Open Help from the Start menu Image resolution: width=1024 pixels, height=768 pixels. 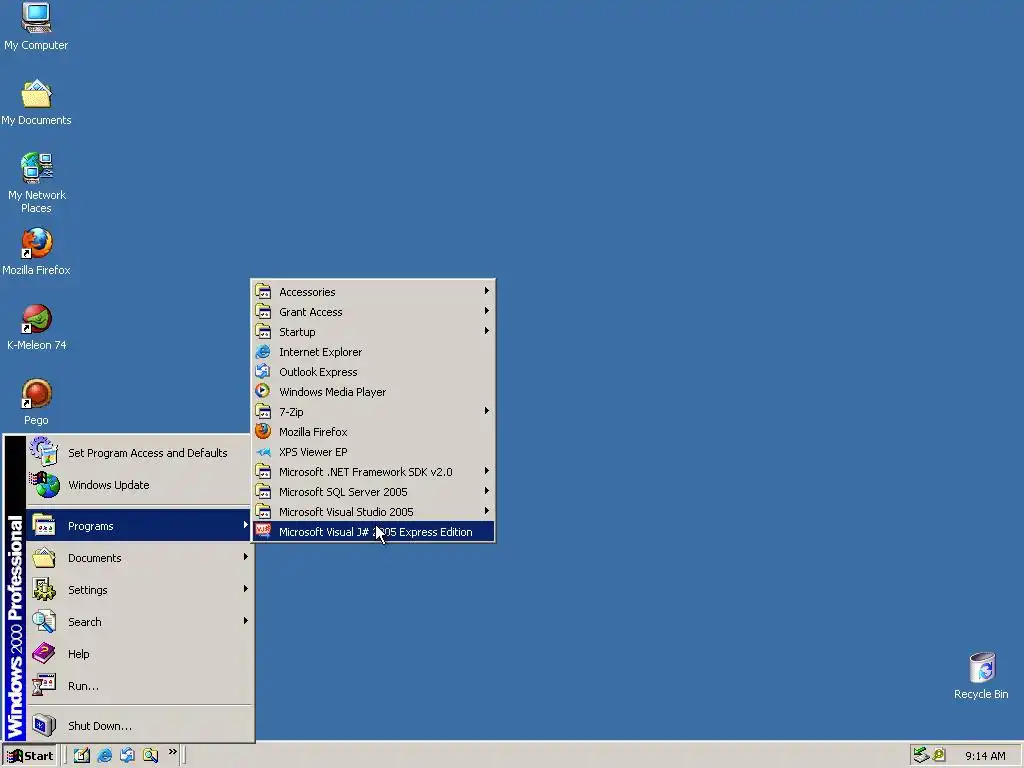pyautogui.click(x=138, y=654)
